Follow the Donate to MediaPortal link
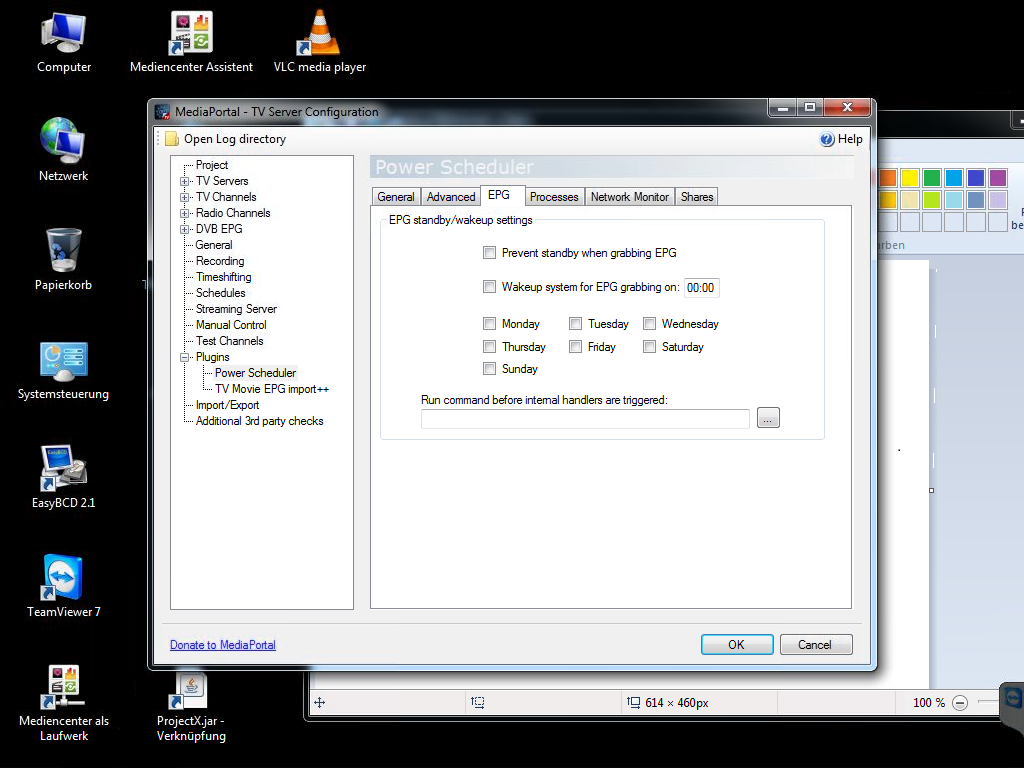This screenshot has width=1024, height=768. pyautogui.click(x=223, y=645)
